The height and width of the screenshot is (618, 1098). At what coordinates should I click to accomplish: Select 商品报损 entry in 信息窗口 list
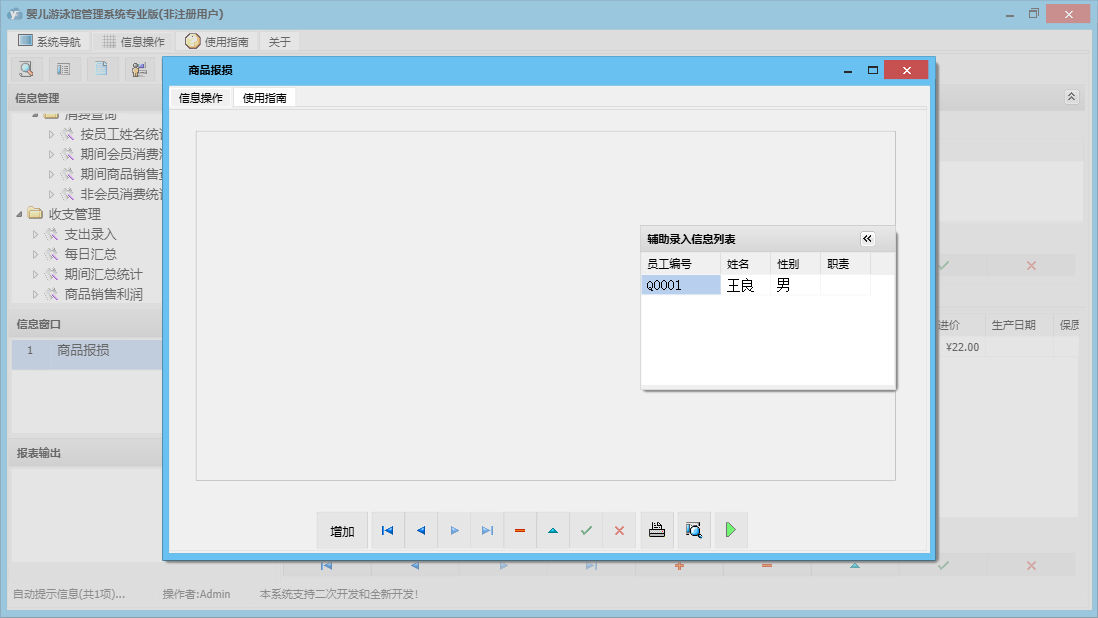pos(83,350)
